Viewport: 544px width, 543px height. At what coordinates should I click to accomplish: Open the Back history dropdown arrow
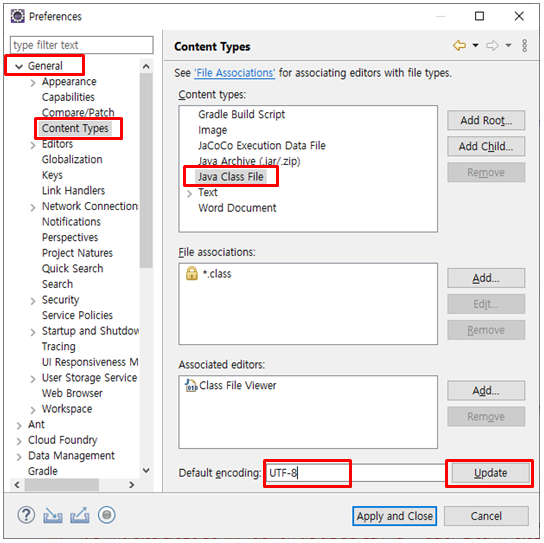[476, 45]
